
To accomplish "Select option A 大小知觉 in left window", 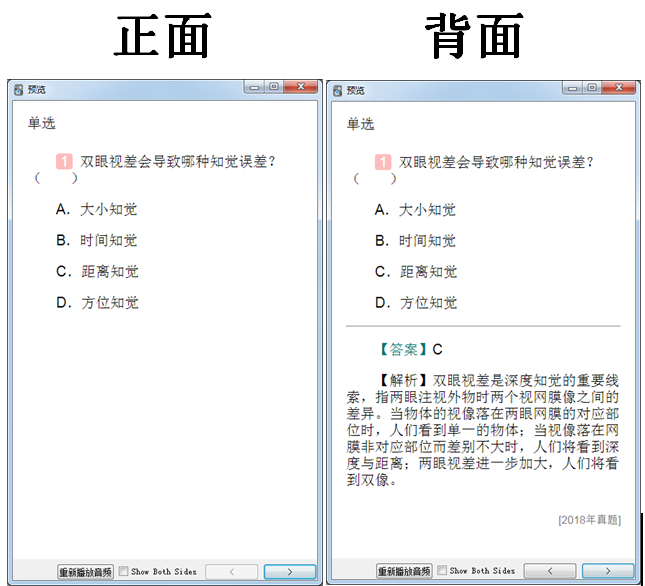I will [x=96, y=209].
